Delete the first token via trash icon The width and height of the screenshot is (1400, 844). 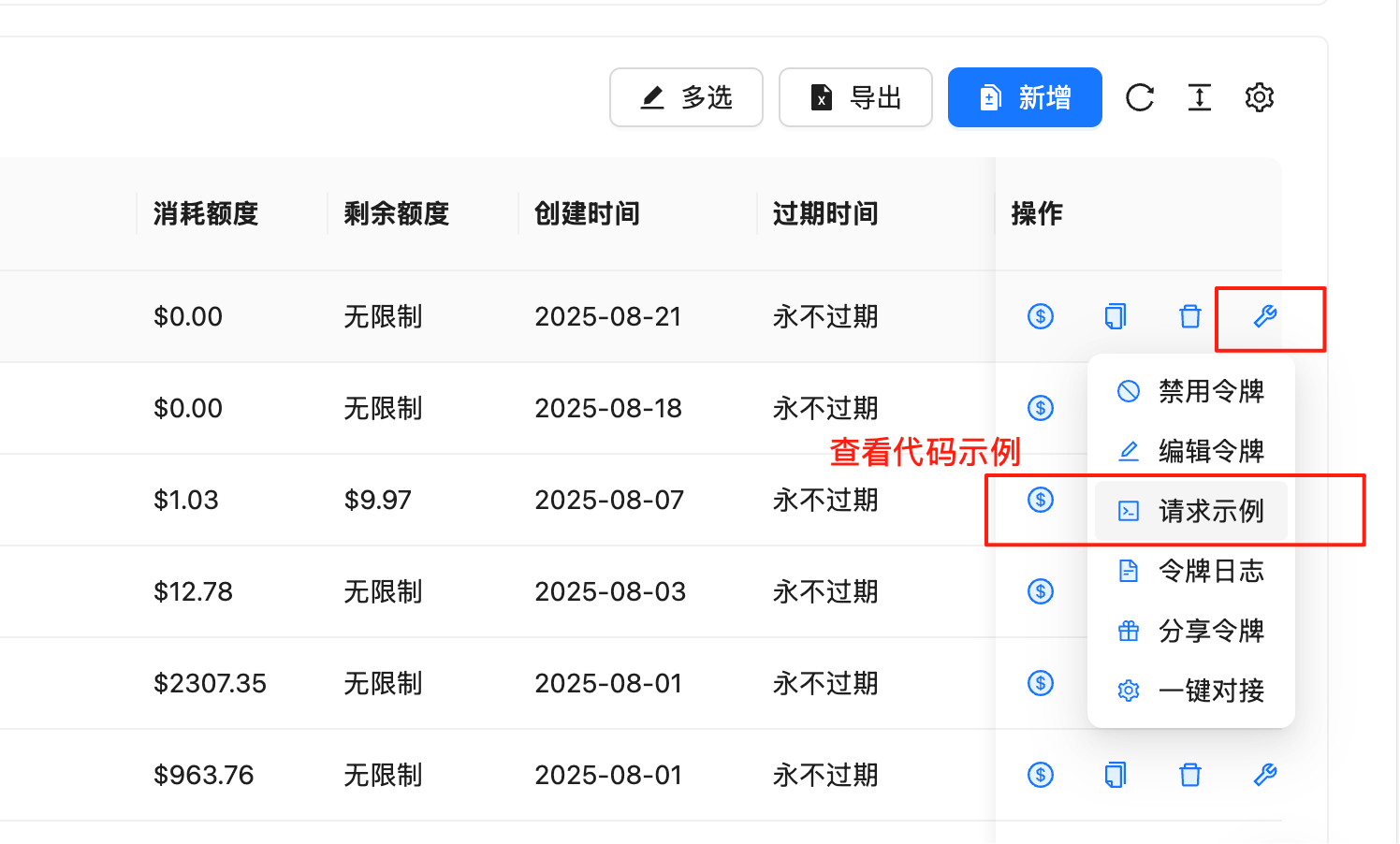1189,316
